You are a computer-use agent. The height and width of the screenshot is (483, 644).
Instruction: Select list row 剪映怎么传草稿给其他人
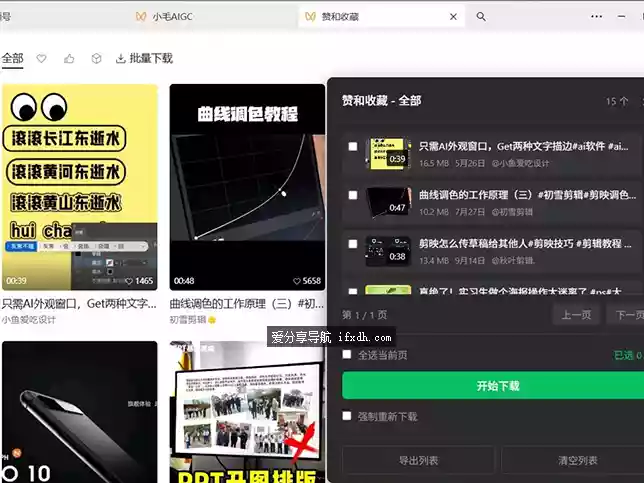click(491, 251)
